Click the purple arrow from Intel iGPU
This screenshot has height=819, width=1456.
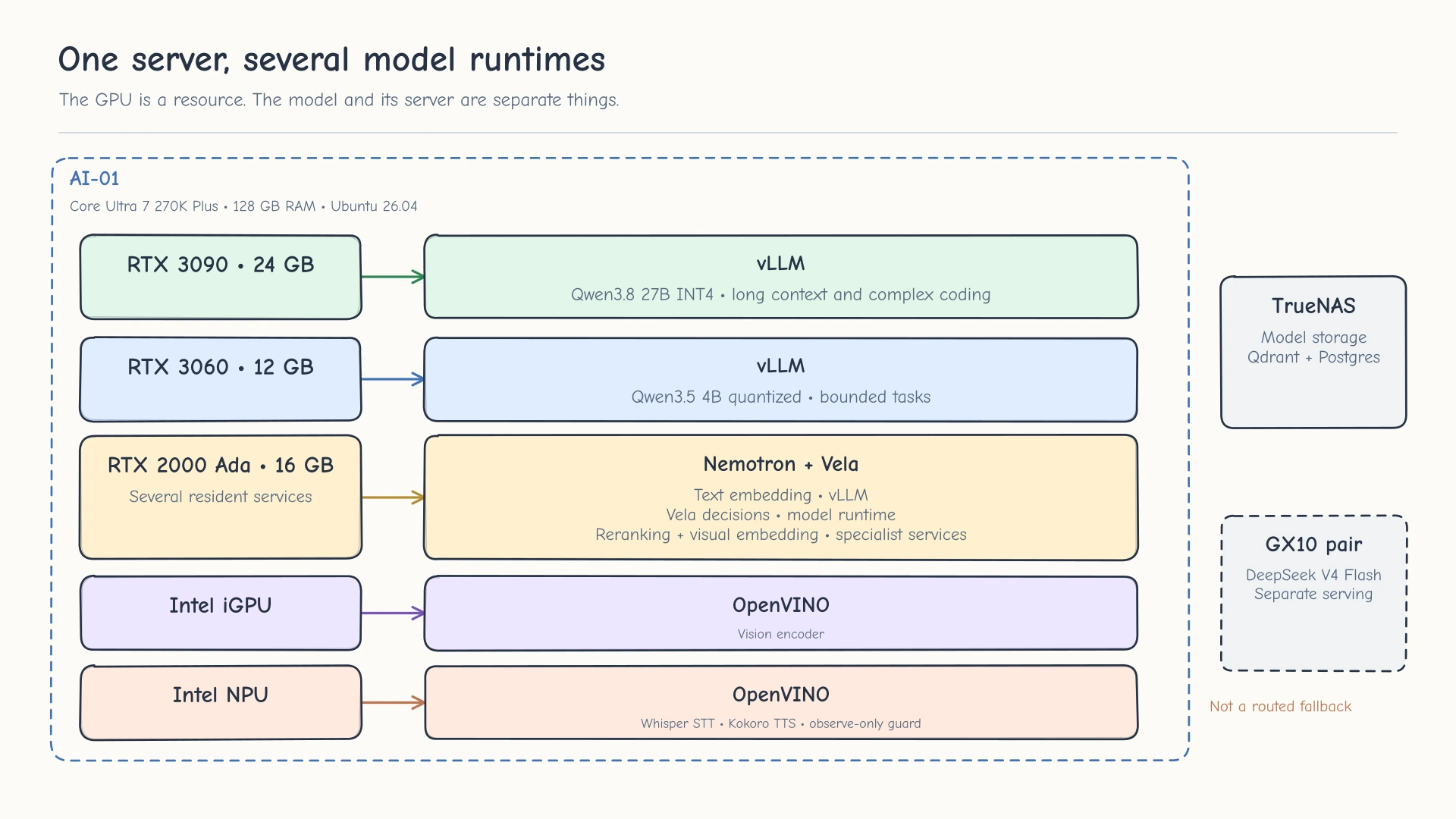tap(393, 613)
